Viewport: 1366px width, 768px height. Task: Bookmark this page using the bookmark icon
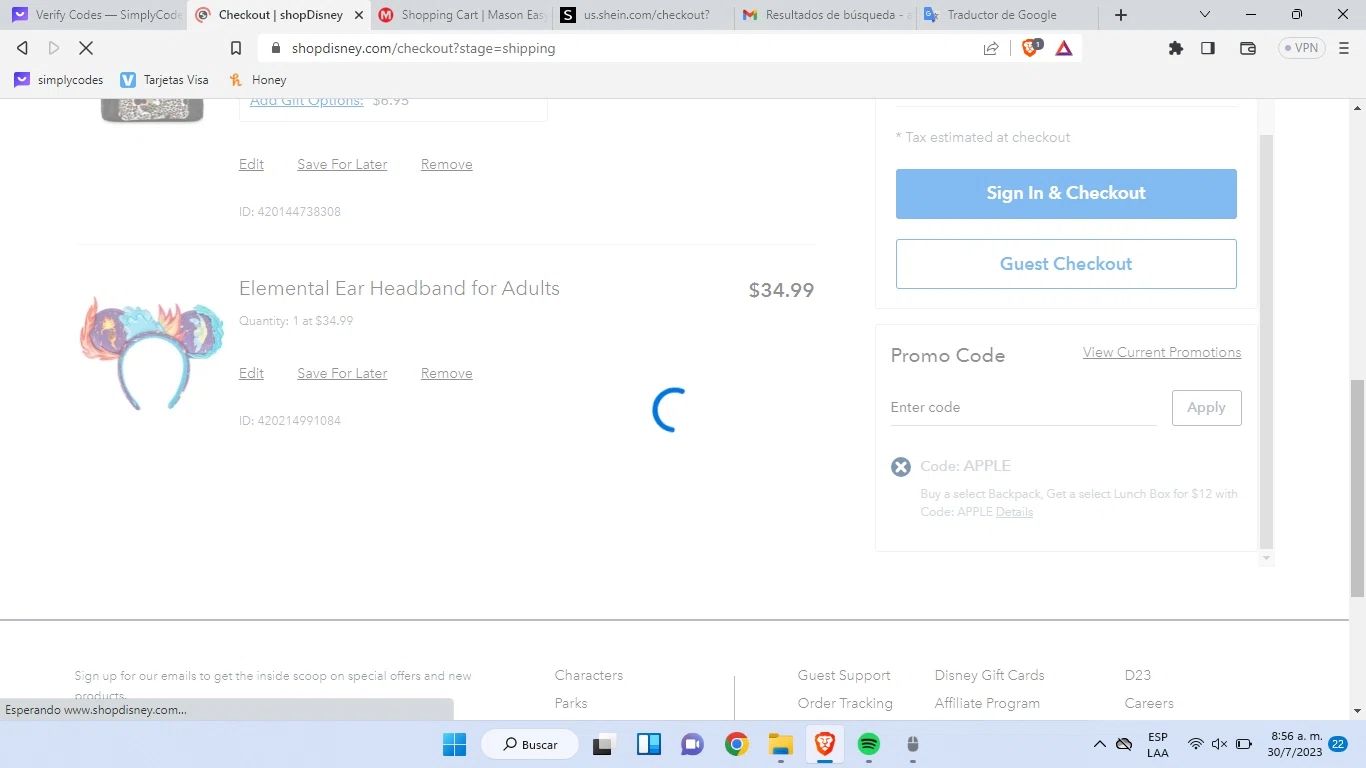click(236, 48)
